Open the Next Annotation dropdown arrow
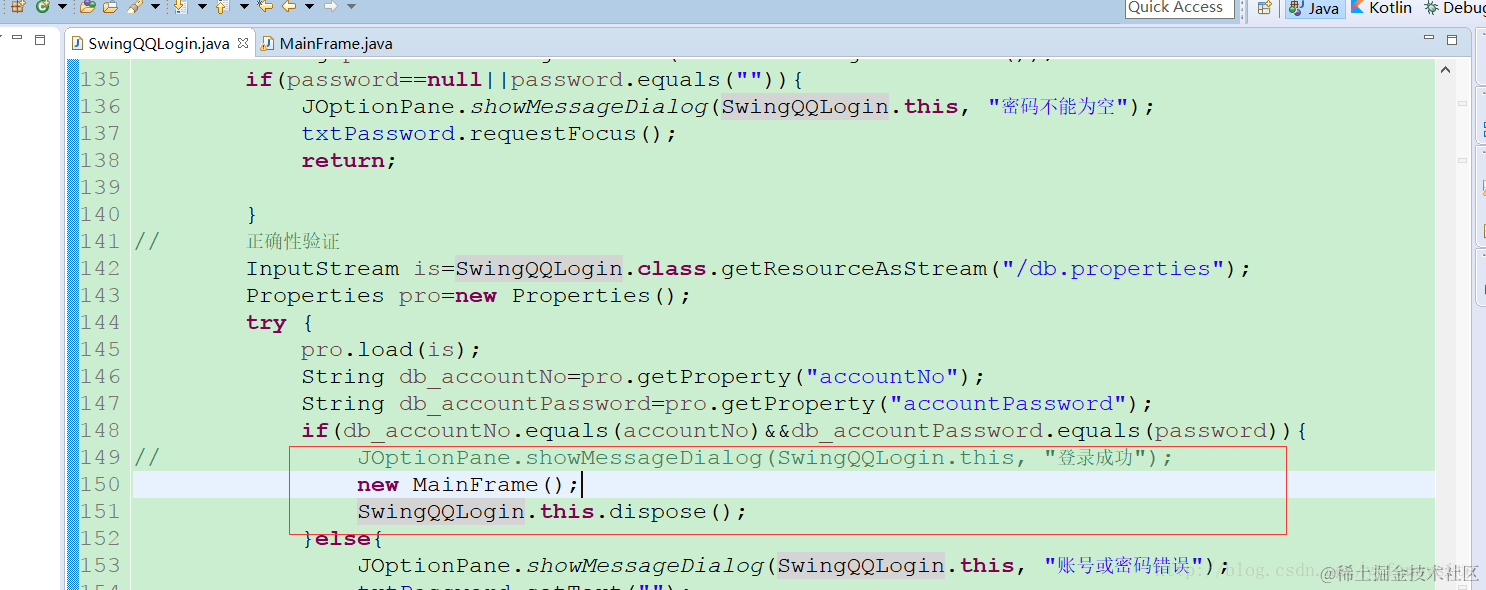This screenshot has width=1486, height=590. [x=202, y=6]
